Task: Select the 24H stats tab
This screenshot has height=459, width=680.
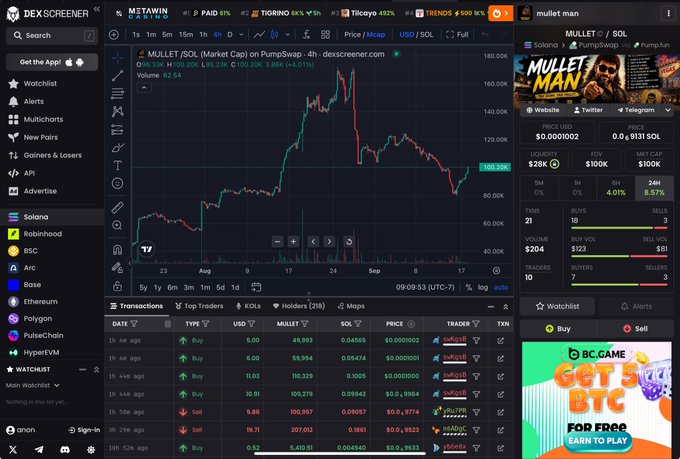Action: (x=654, y=187)
